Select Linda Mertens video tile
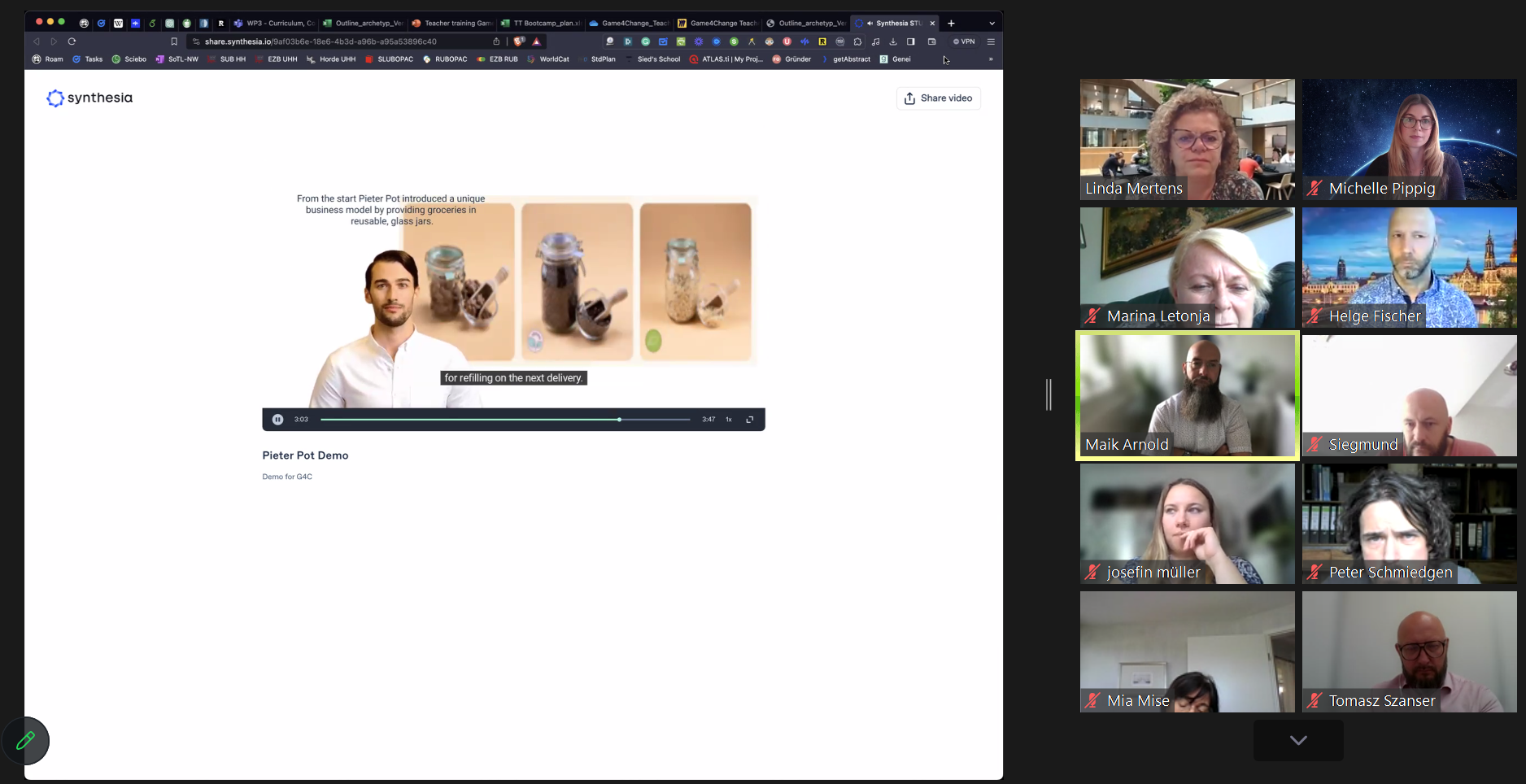The image size is (1526, 784). tap(1188, 139)
